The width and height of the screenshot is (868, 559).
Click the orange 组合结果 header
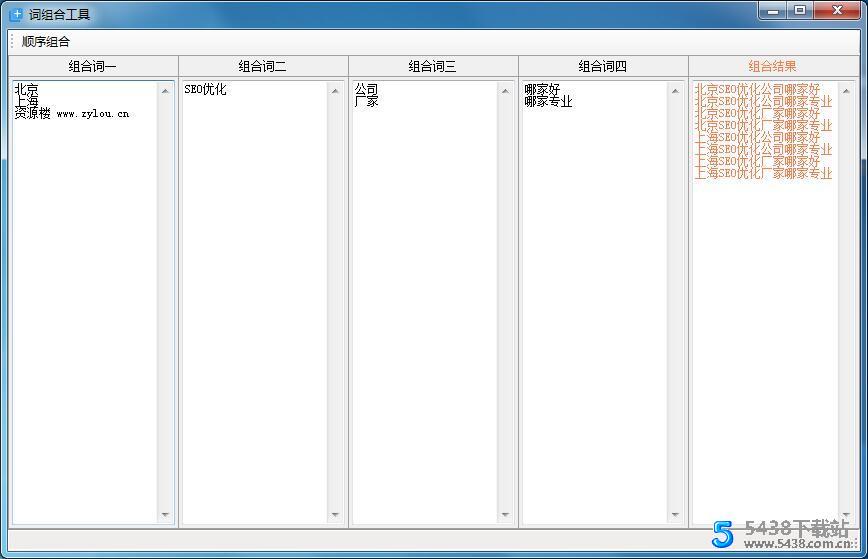[773, 66]
